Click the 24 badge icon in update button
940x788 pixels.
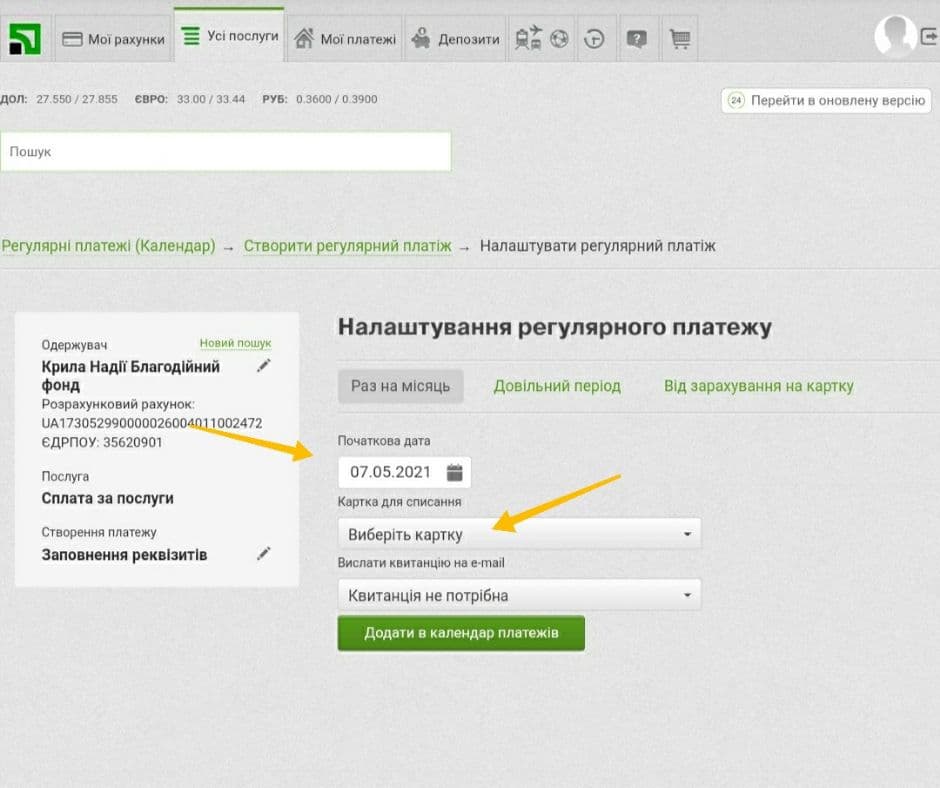tap(736, 100)
